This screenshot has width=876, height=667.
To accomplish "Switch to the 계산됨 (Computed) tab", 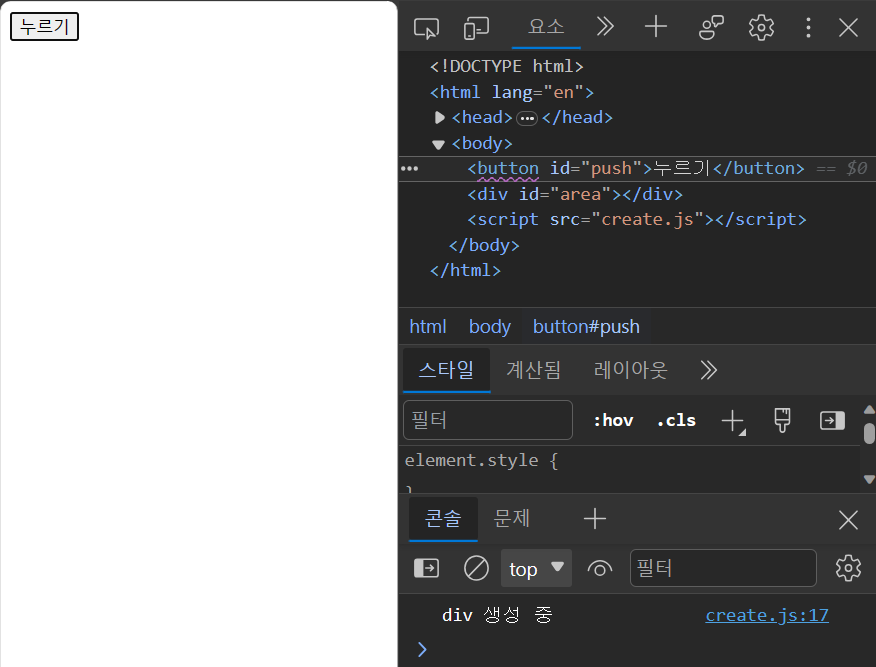I will pyautogui.click(x=534, y=370).
